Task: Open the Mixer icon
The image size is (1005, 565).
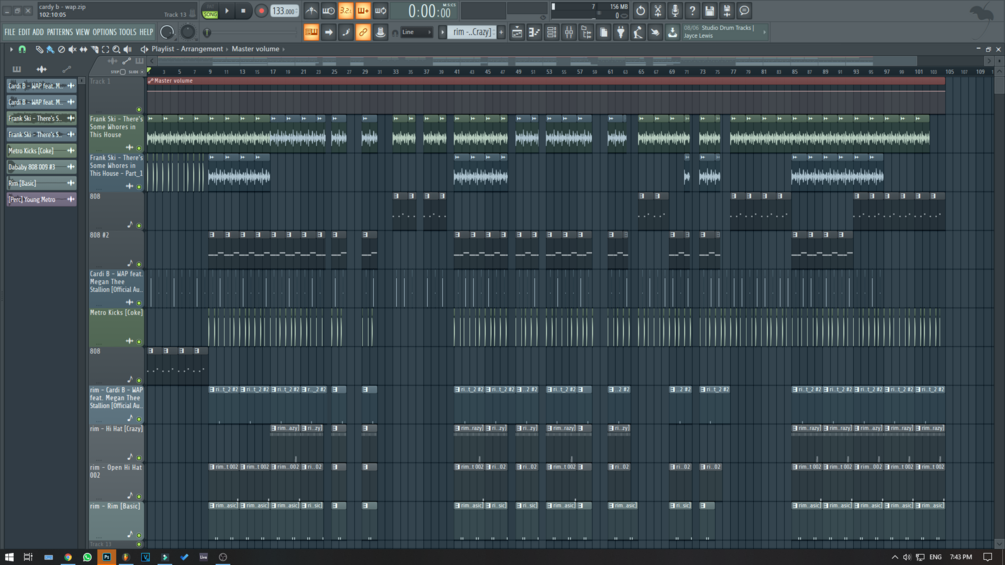Action: pos(569,32)
